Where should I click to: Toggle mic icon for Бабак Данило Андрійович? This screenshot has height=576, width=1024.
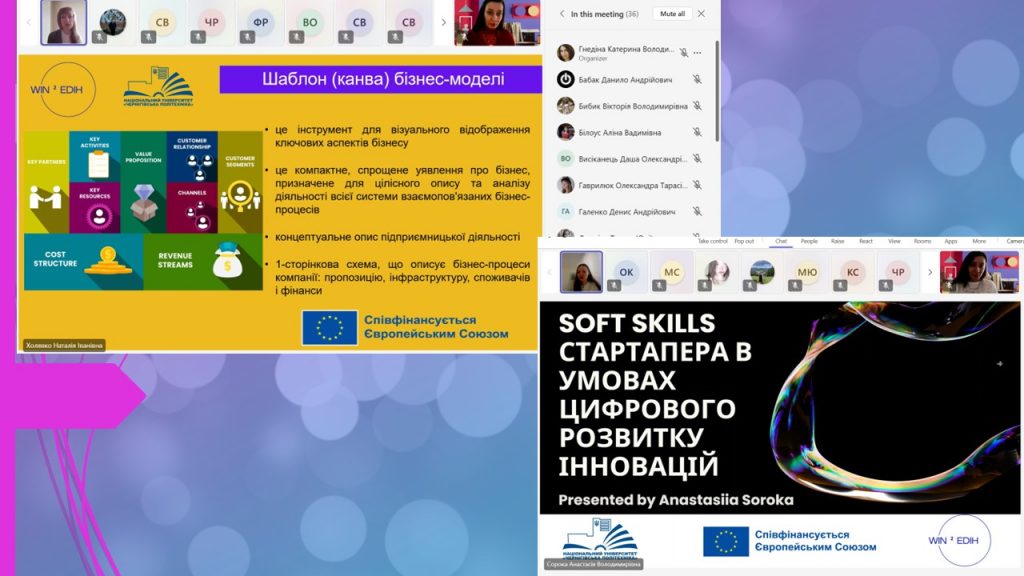[x=697, y=80]
